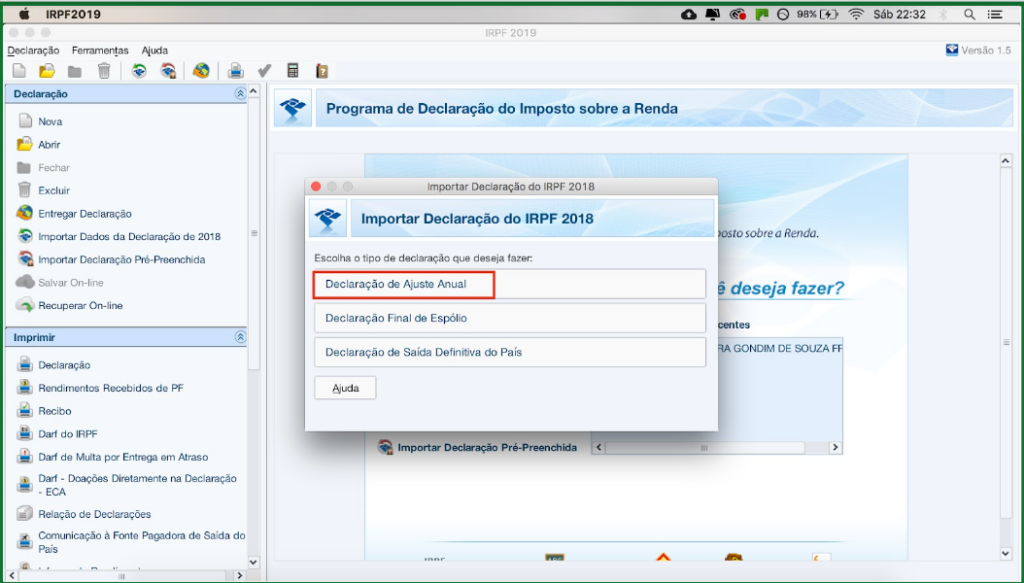
Task: Click the trash can toolbar icon
Action: pyautogui.click(x=104, y=71)
